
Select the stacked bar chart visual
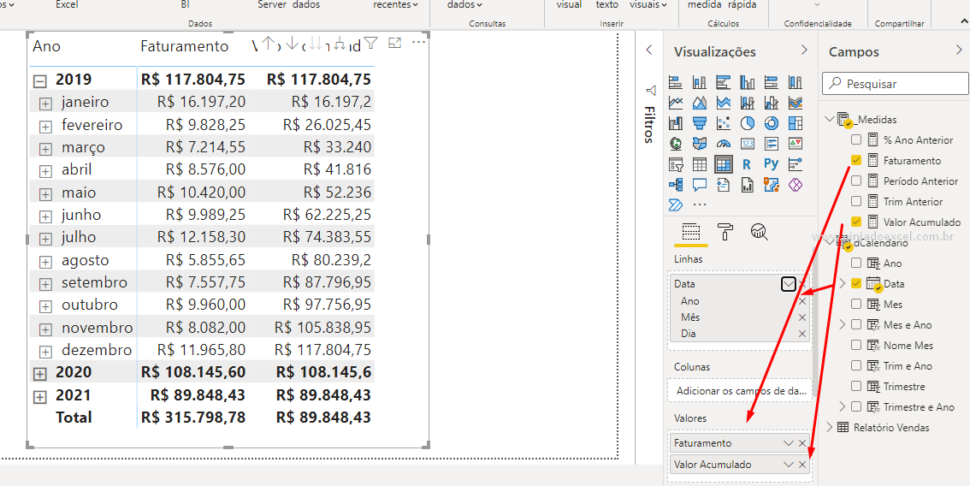tap(676, 82)
